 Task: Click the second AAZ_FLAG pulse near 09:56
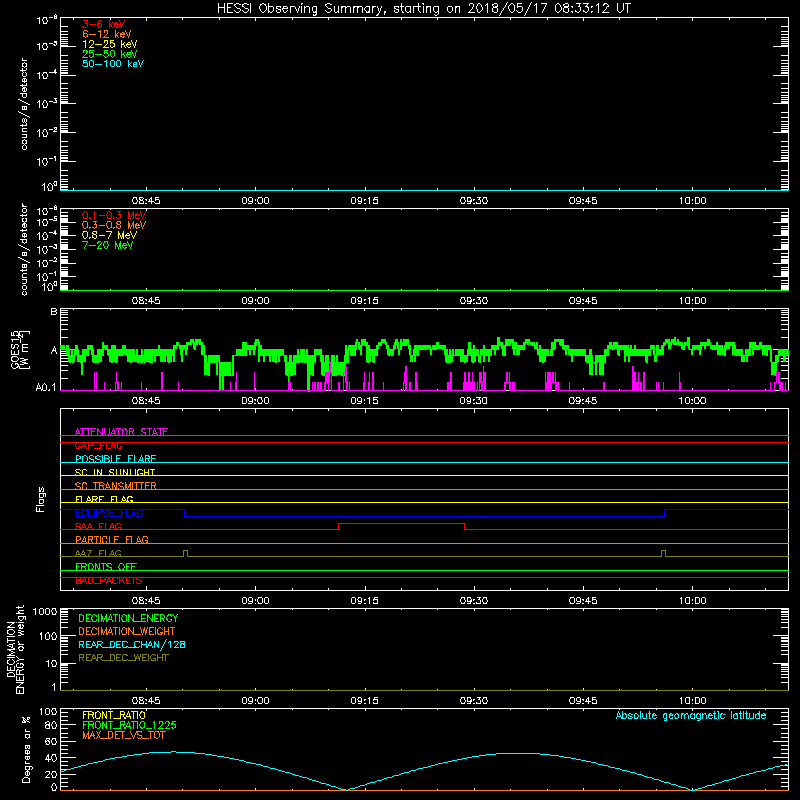pos(663,553)
